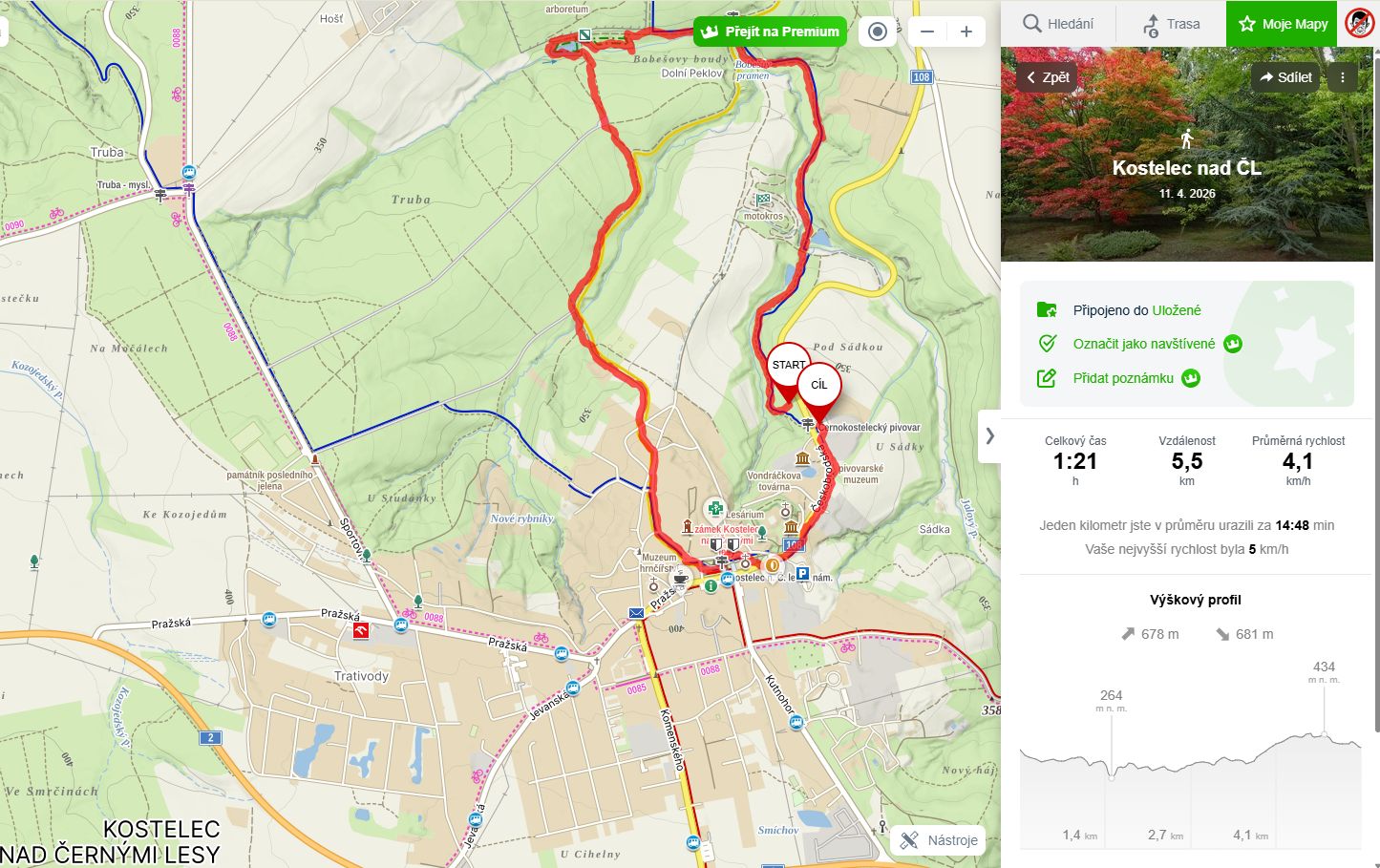Click the Přejít na Premium button
1380x868 pixels.
click(770, 32)
